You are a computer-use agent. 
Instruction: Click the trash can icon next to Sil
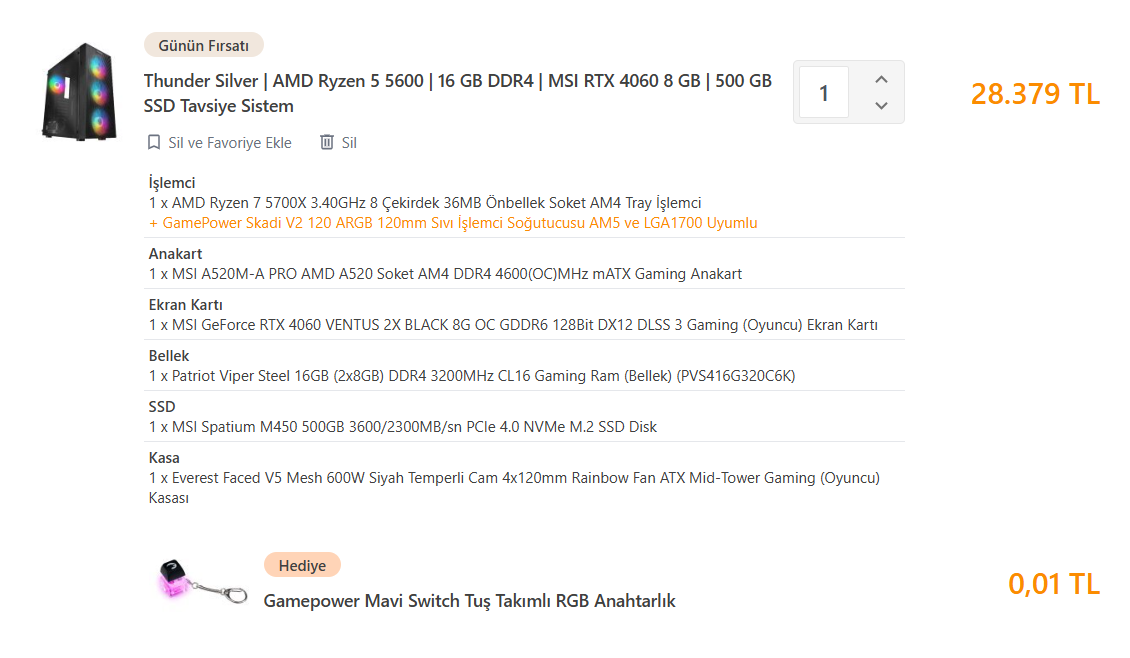(326, 142)
